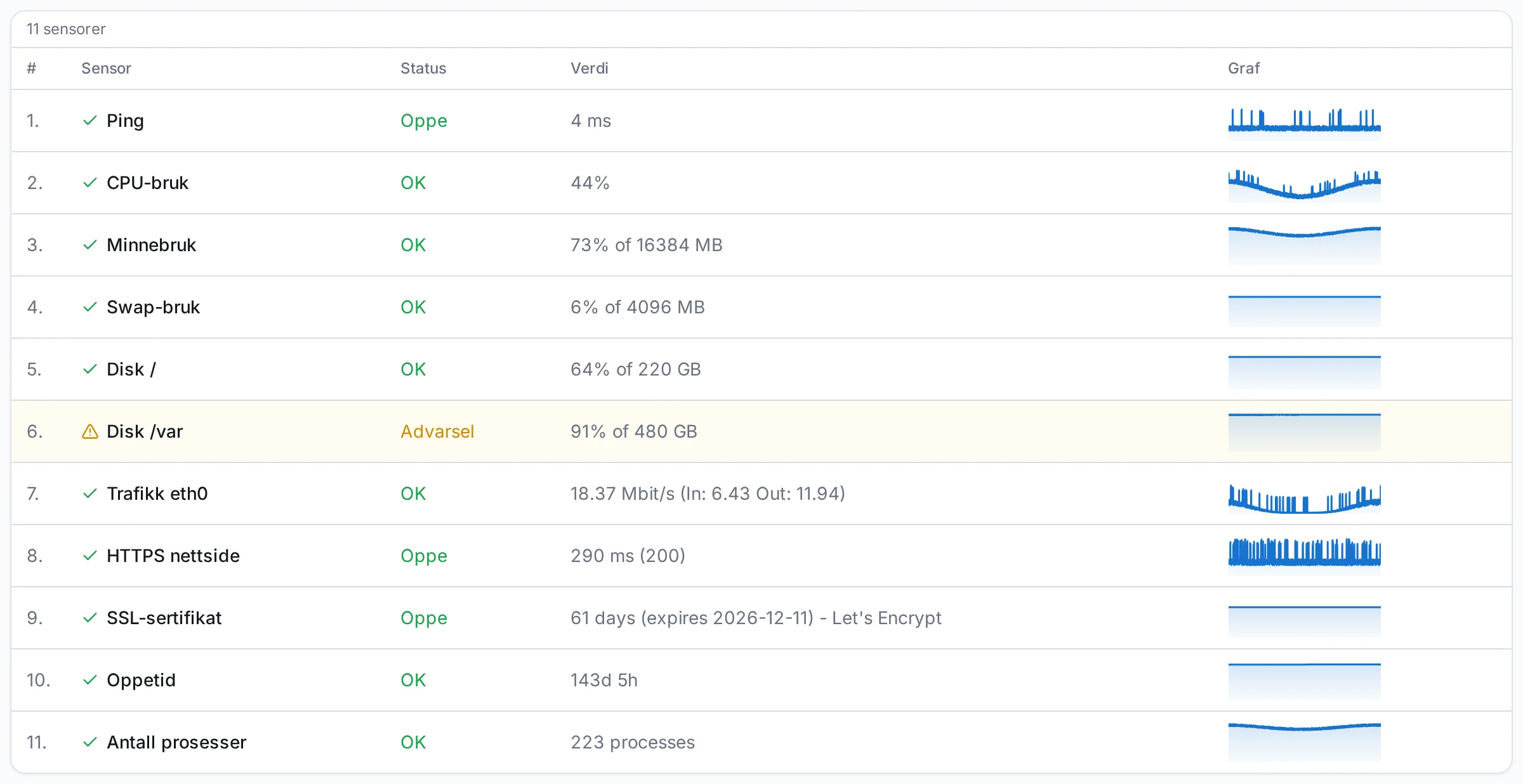Click the 61 days SSL expiry value
This screenshot has width=1523, height=784.
tap(756, 618)
